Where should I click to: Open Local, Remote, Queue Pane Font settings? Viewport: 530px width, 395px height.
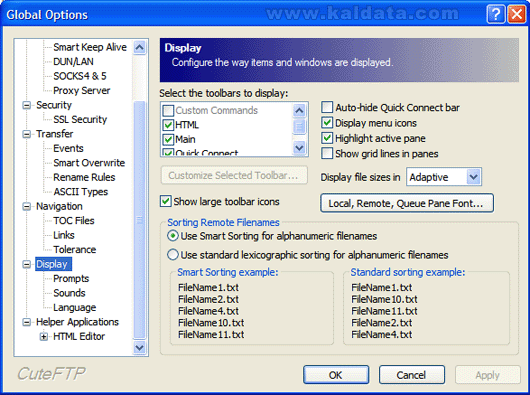(407, 203)
